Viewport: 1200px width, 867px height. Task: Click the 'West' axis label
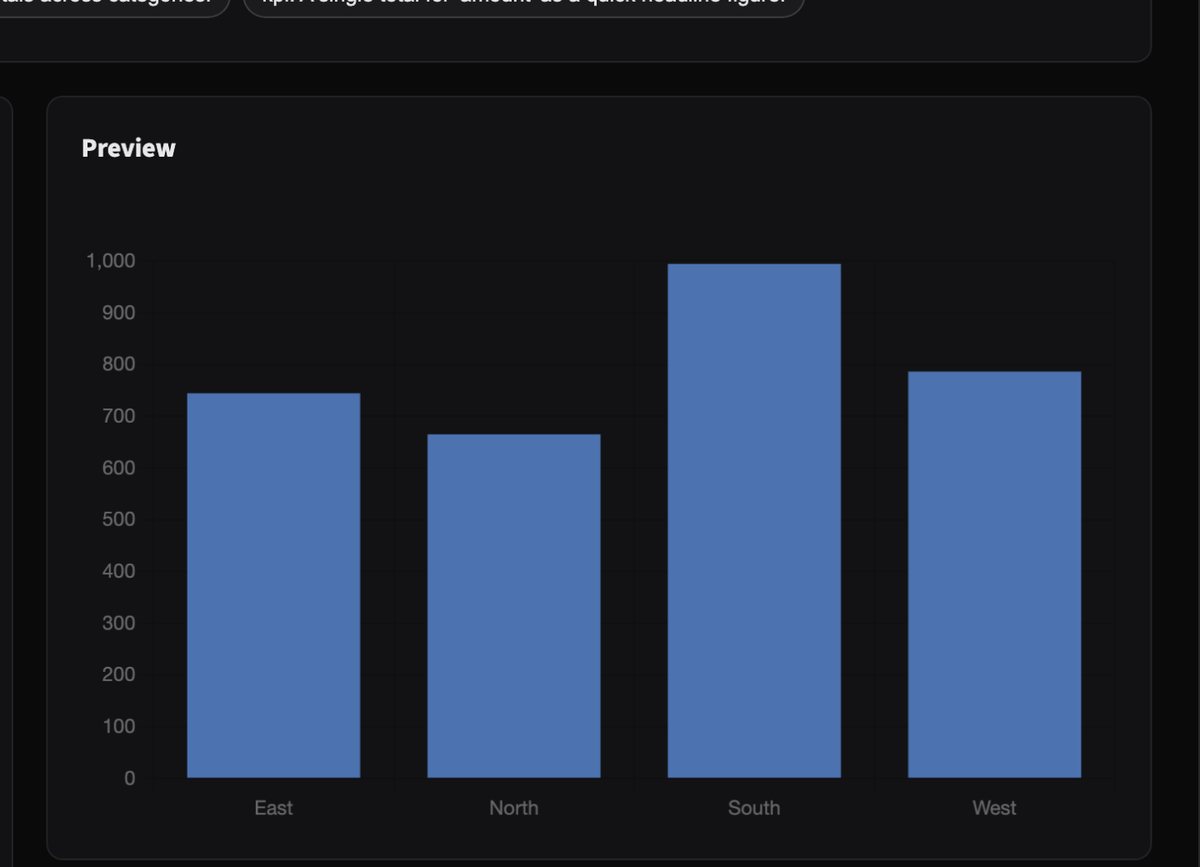pos(994,808)
